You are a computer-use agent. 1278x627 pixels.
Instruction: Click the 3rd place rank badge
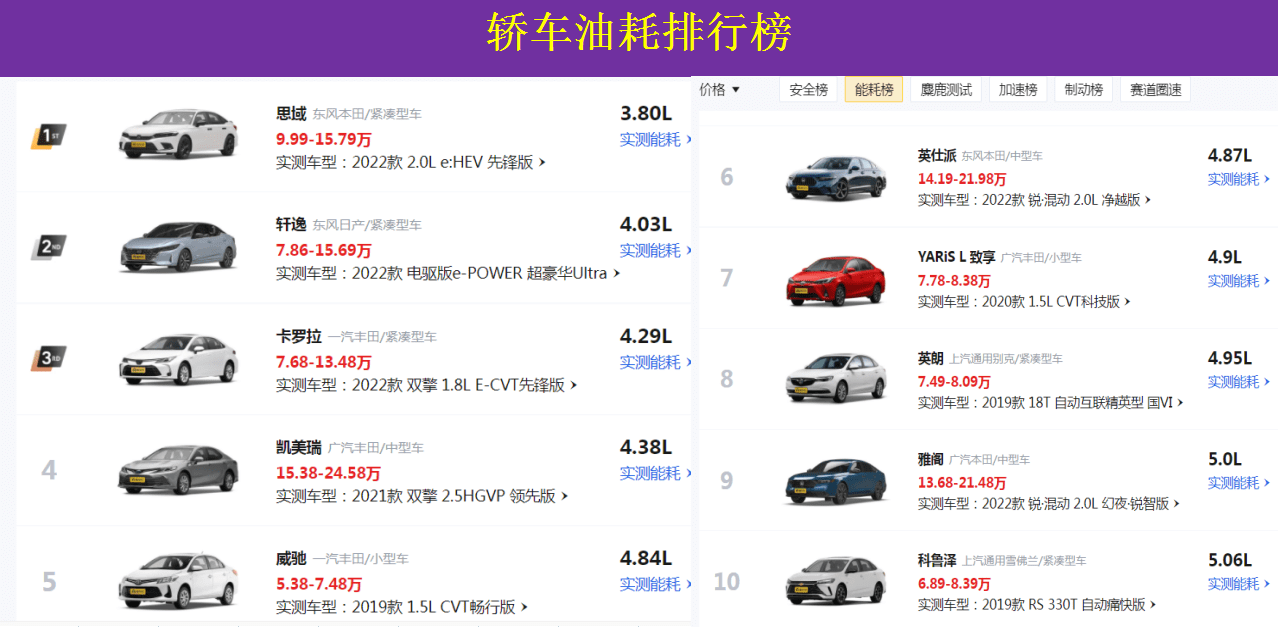[x=48, y=359]
